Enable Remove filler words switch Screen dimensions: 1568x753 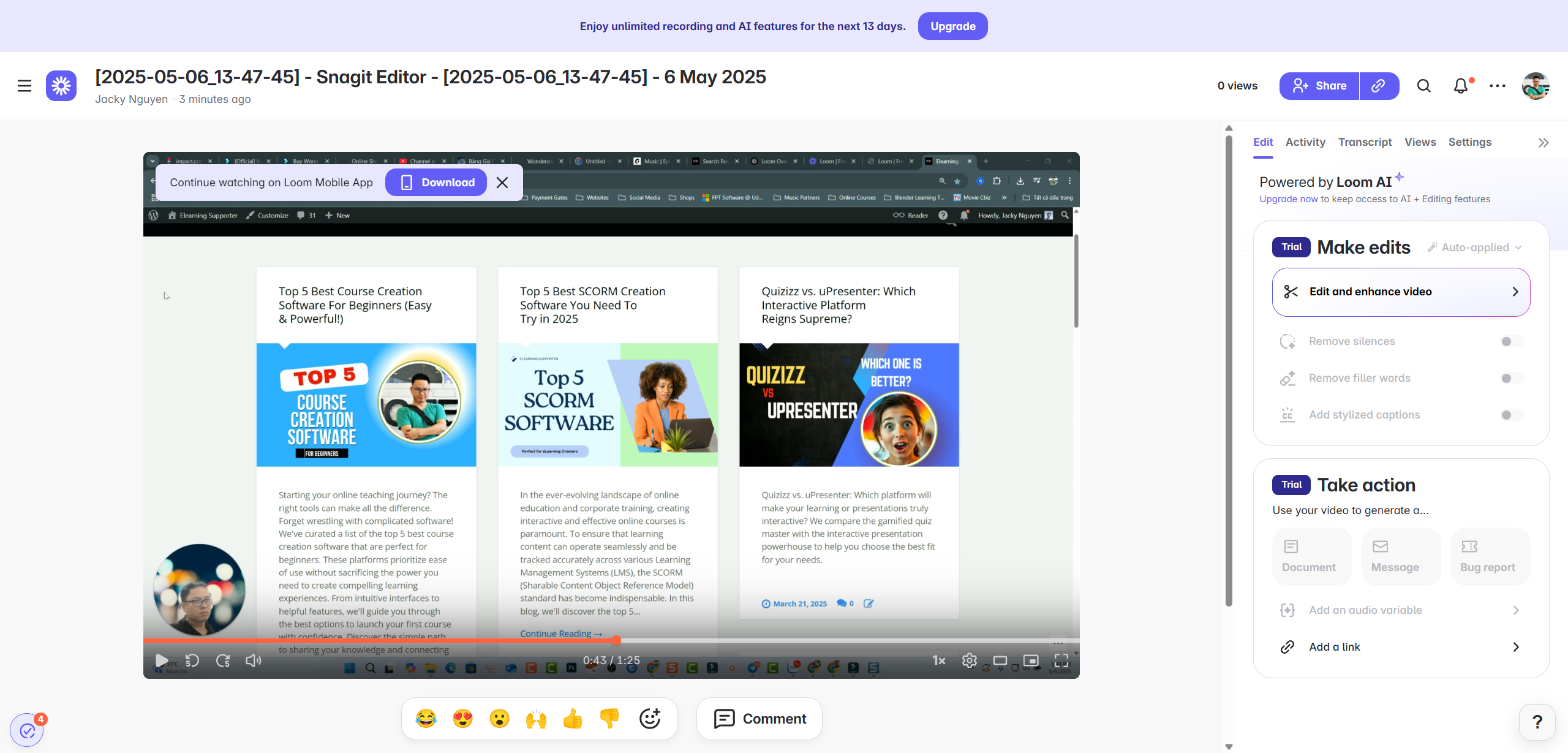pyautogui.click(x=1512, y=378)
